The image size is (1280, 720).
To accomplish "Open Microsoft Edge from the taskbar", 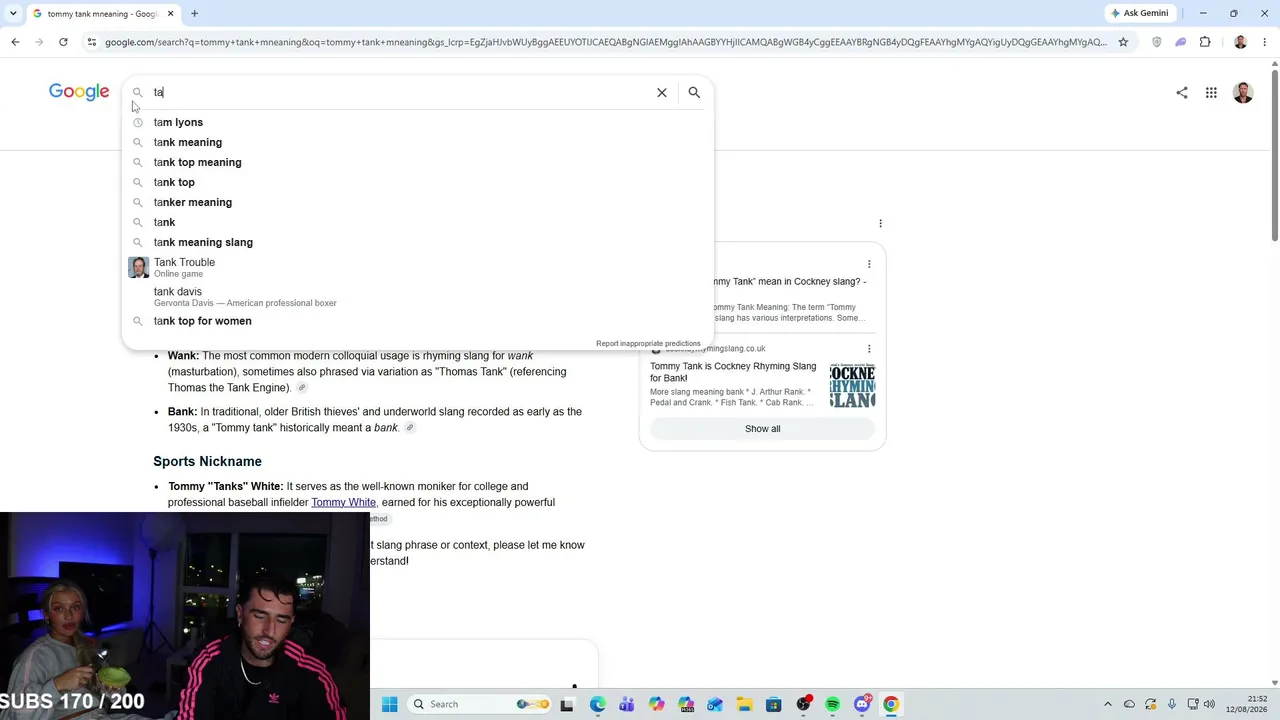I will pyautogui.click(x=597, y=704).
